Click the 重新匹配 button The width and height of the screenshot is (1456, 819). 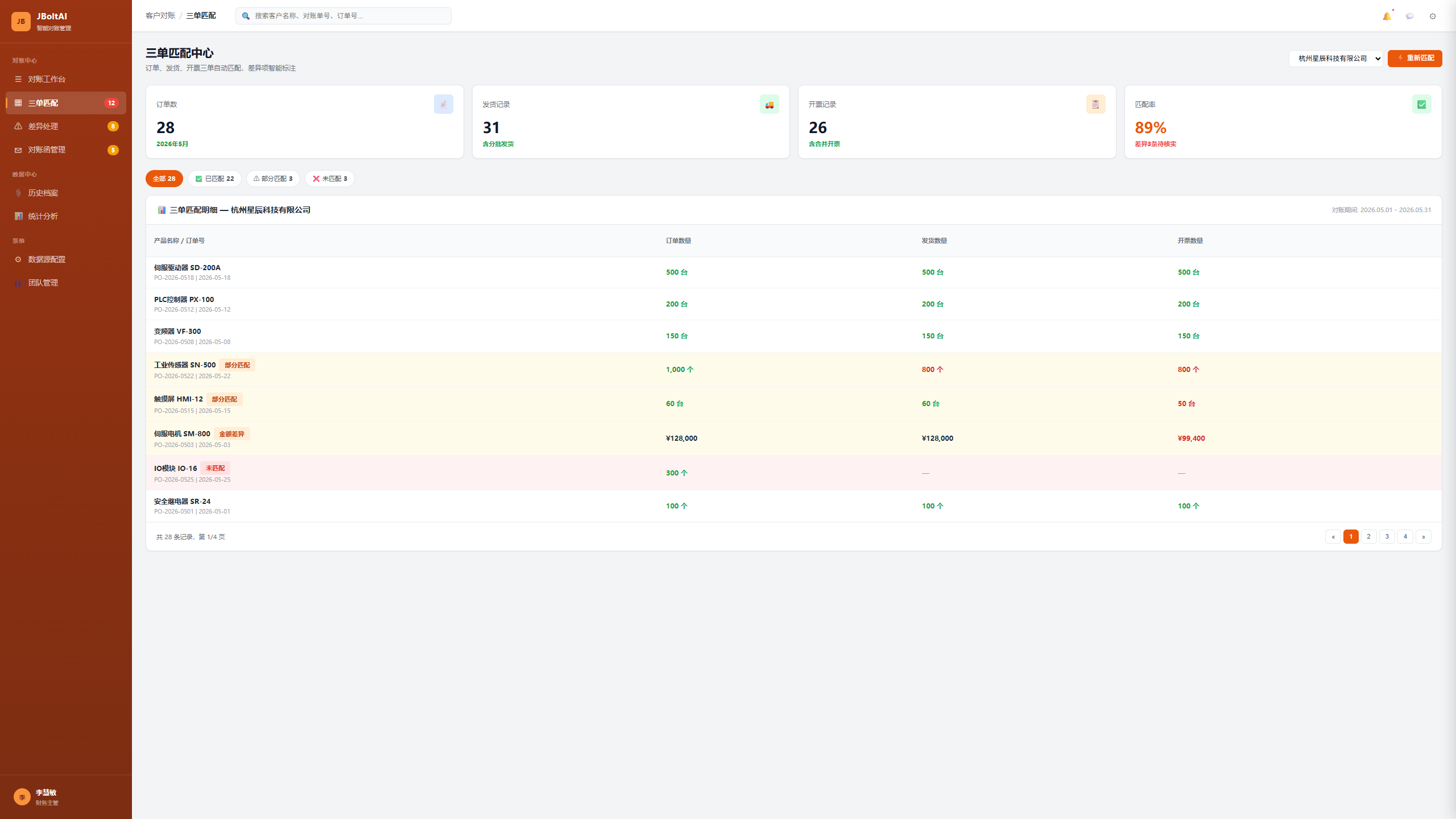point(1414,58)
